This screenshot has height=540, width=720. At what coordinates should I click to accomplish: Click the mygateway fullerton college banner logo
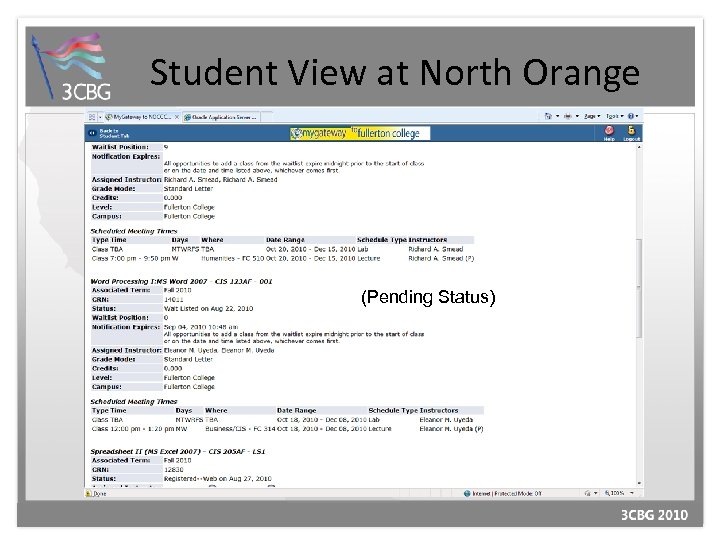coord(360,133)
